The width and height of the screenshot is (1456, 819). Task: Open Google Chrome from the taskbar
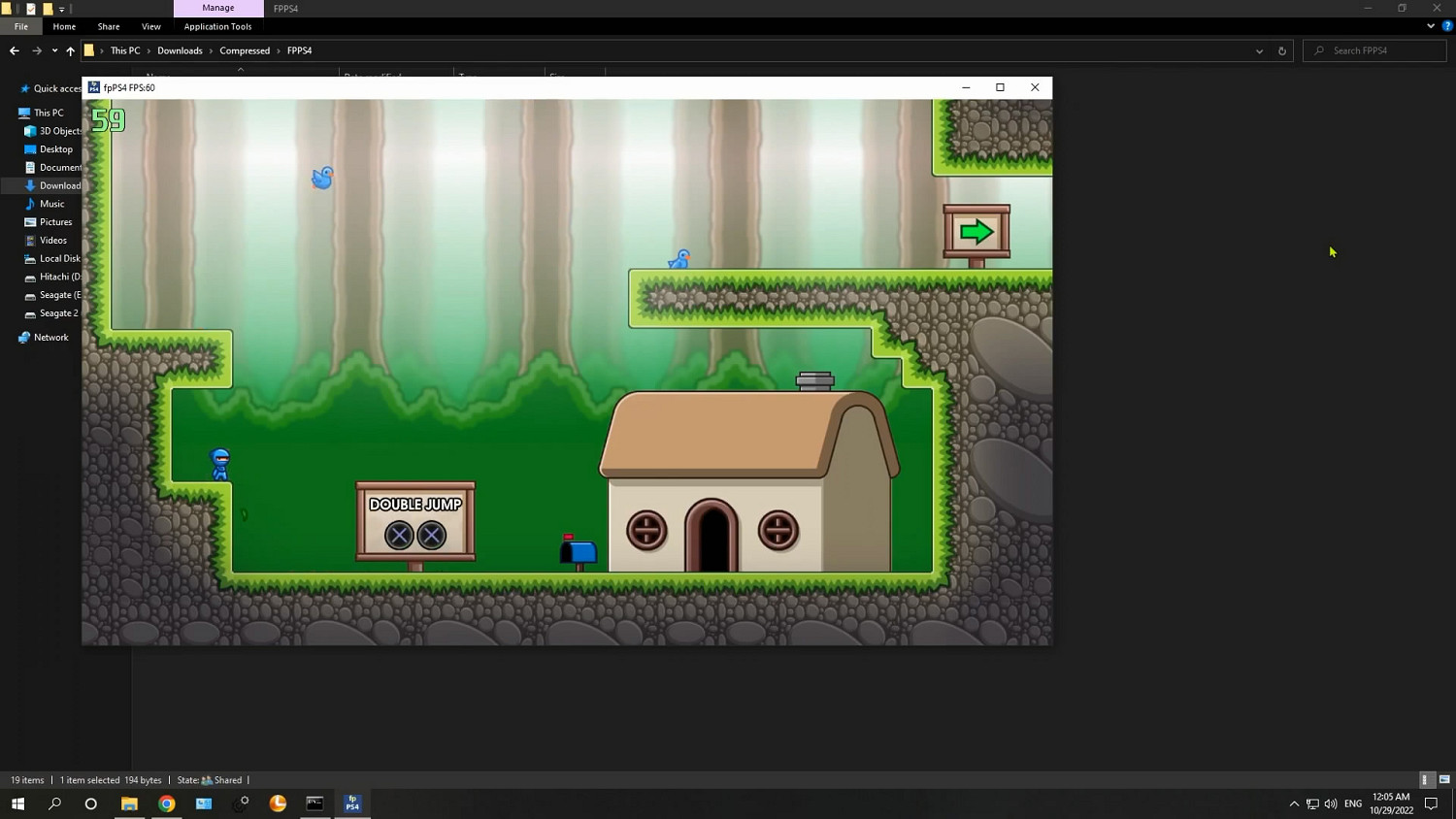pos(167,803)
